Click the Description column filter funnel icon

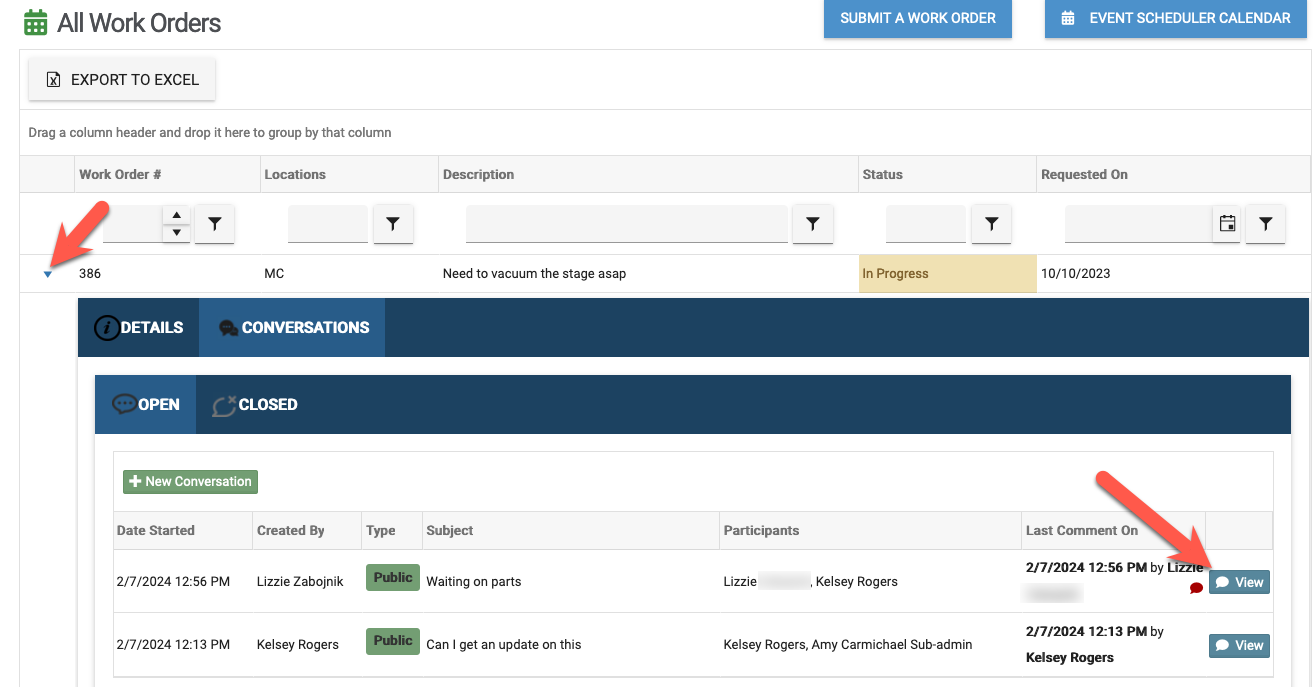pyautogui.click(x=812, y=225)
